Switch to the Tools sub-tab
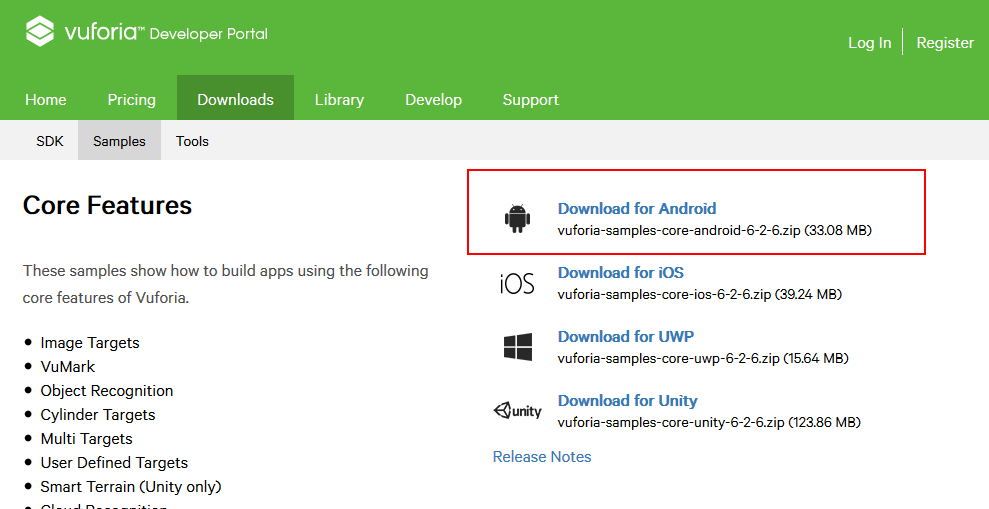The width and height of the screenshot is (989, 509). pos(192,141)
